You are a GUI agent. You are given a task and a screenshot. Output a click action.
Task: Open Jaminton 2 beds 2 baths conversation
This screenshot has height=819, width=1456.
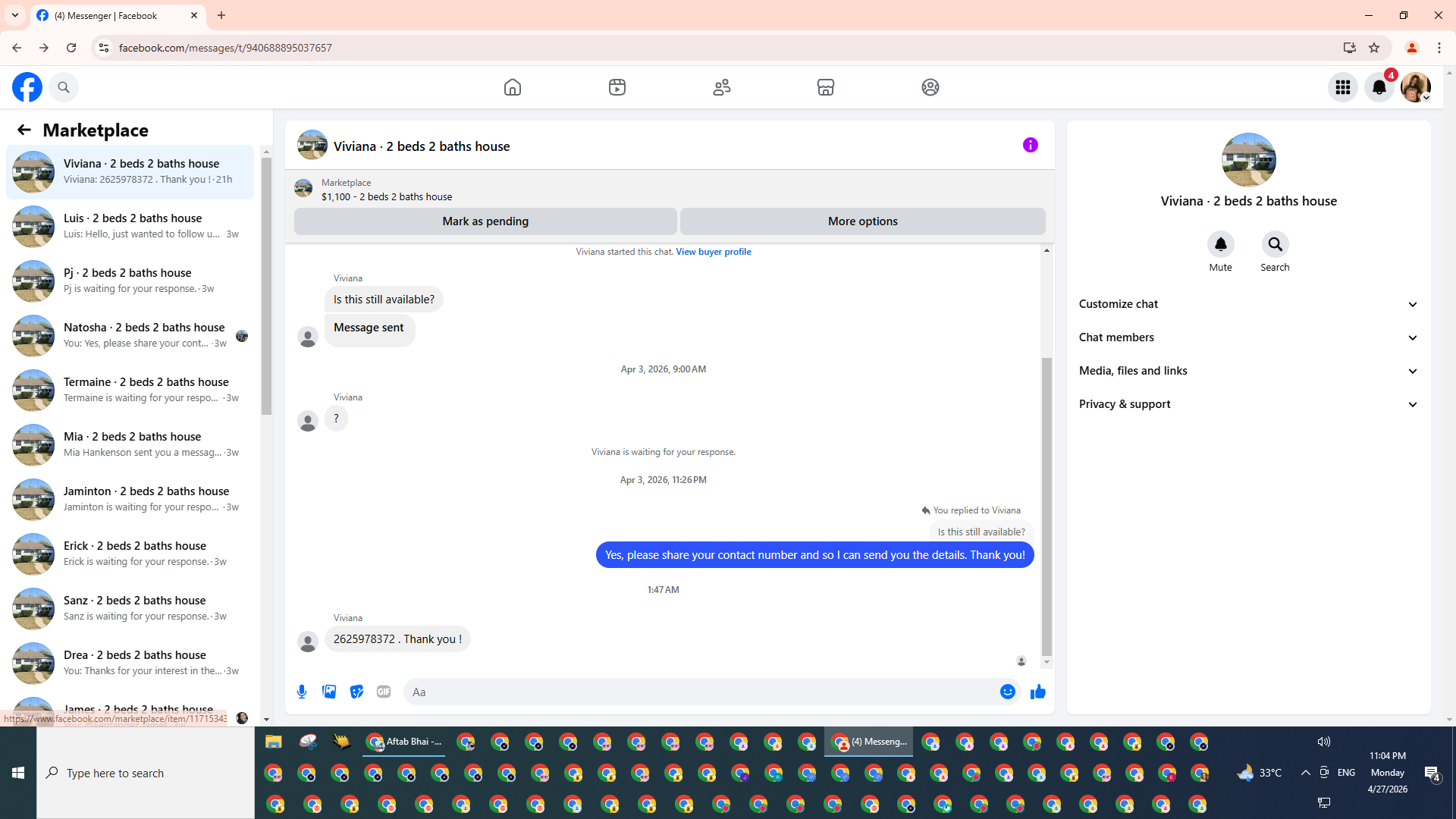[x=130, y=500]
